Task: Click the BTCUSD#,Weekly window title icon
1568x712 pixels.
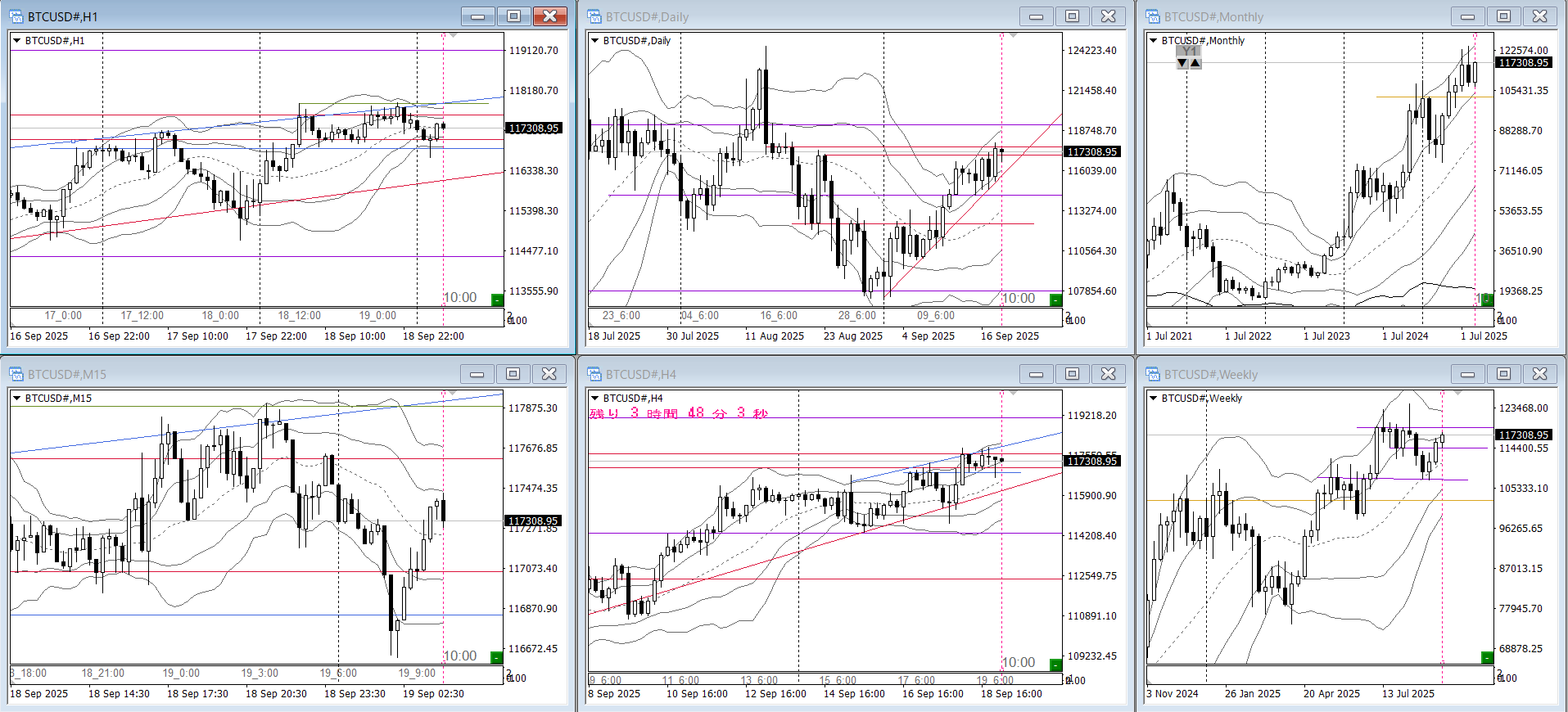Action: (x=1153, y=374)
